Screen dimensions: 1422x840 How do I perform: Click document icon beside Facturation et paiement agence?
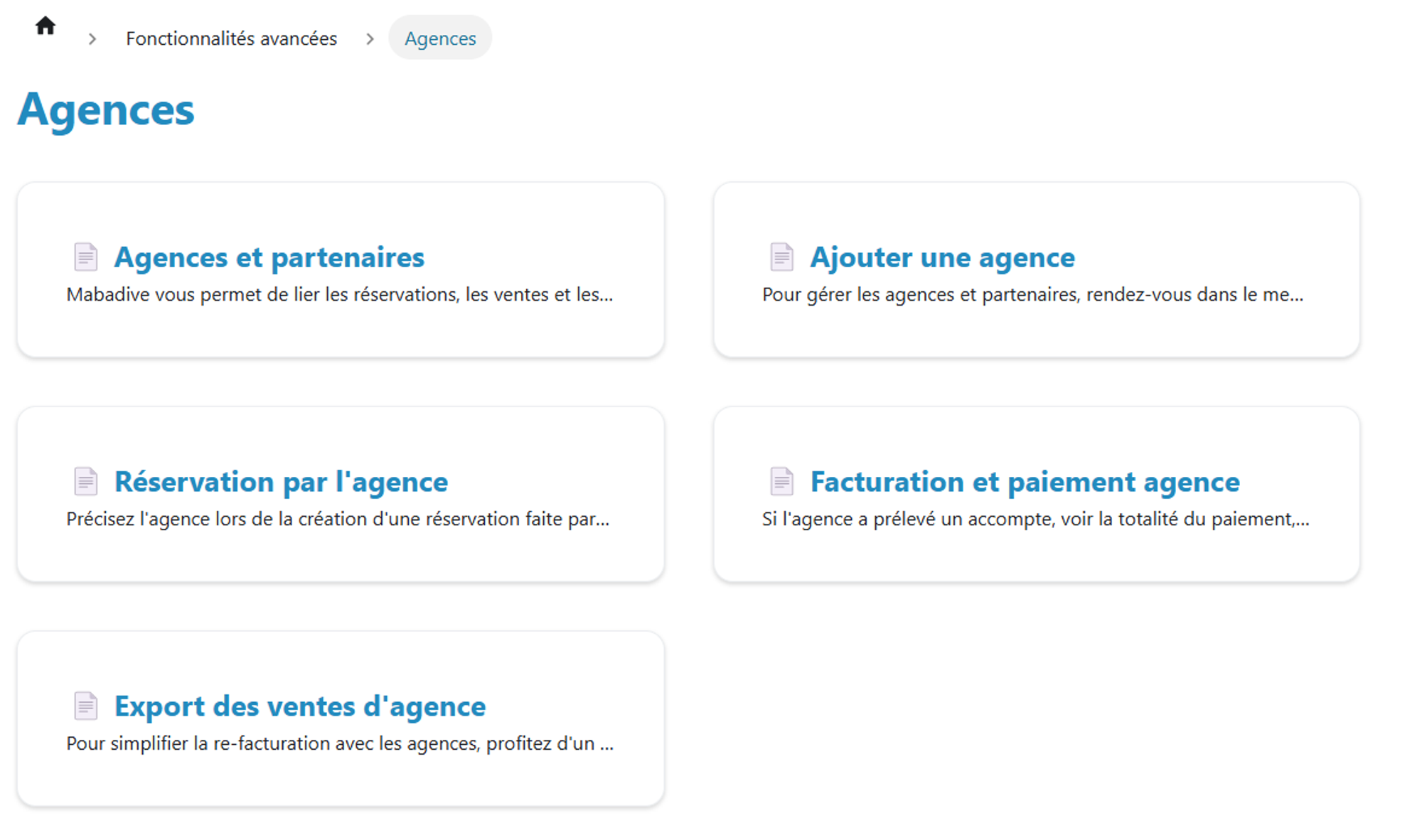click(x=781, y=481)
